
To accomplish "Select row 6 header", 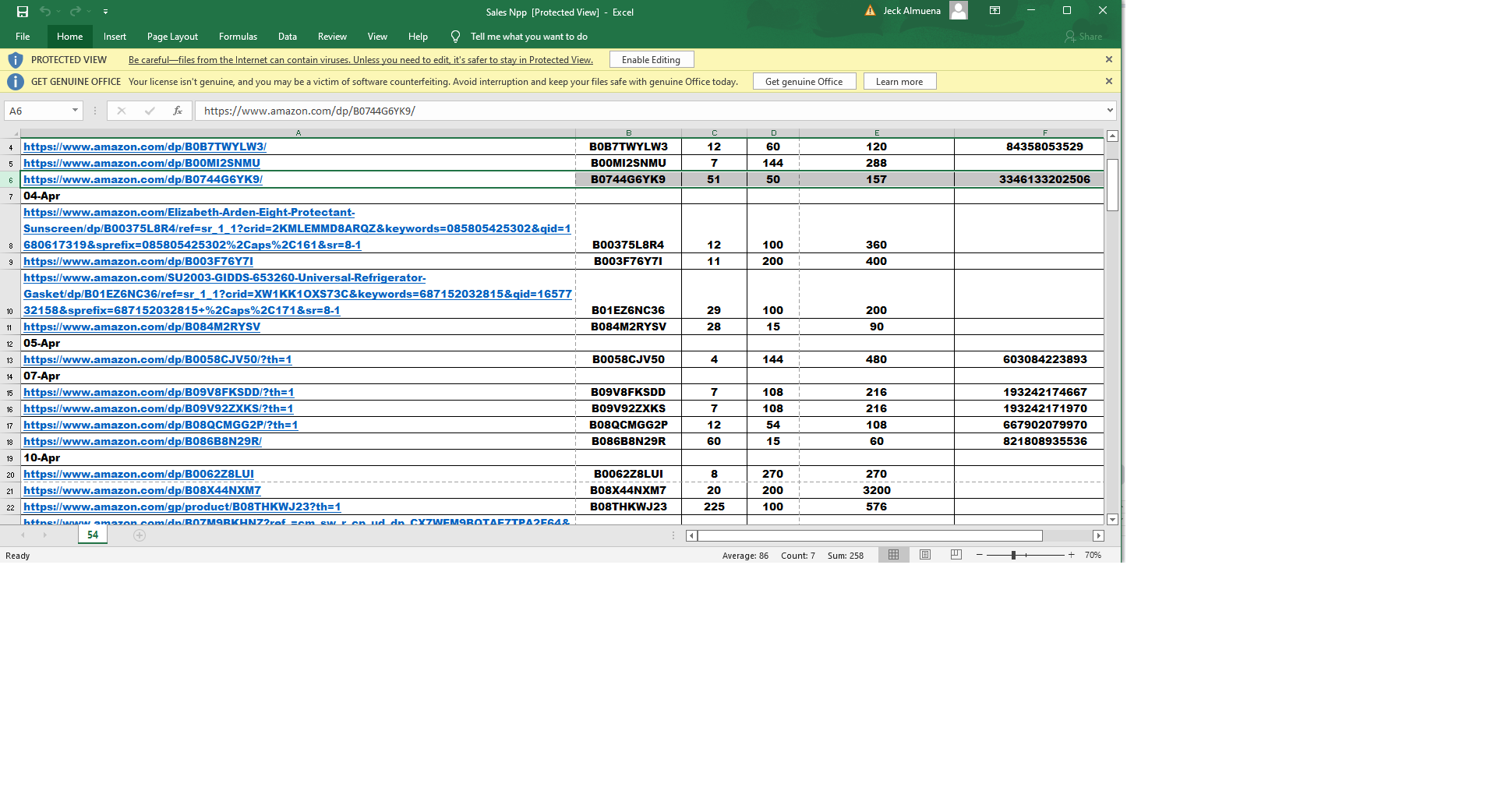I will tap(10, 180).
